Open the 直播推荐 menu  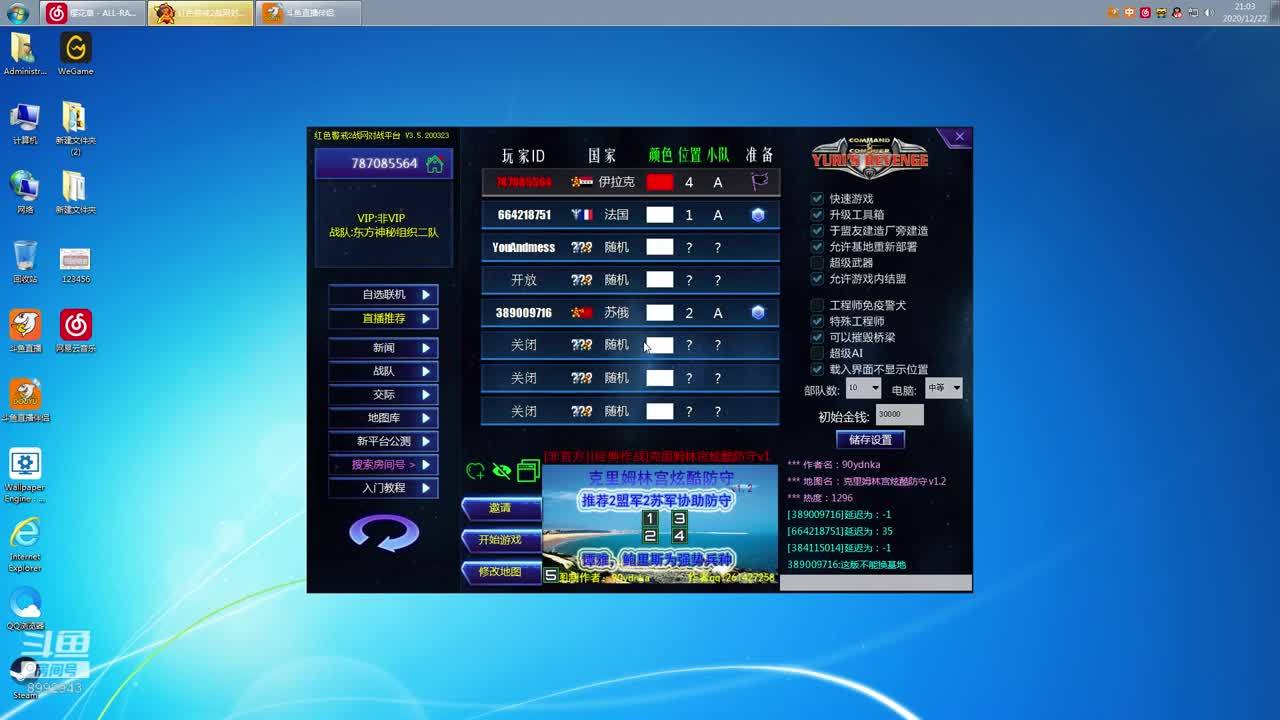[x=383, y=319]
